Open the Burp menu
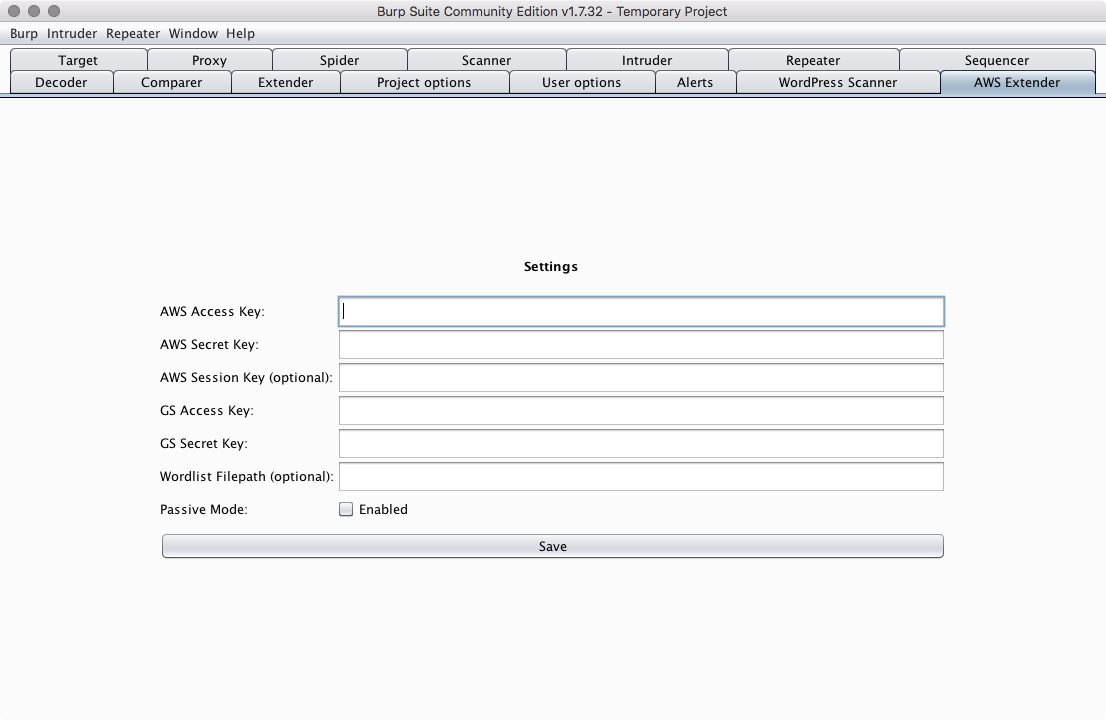Viewport: 1106px width, 720px height. coord(23,33)
